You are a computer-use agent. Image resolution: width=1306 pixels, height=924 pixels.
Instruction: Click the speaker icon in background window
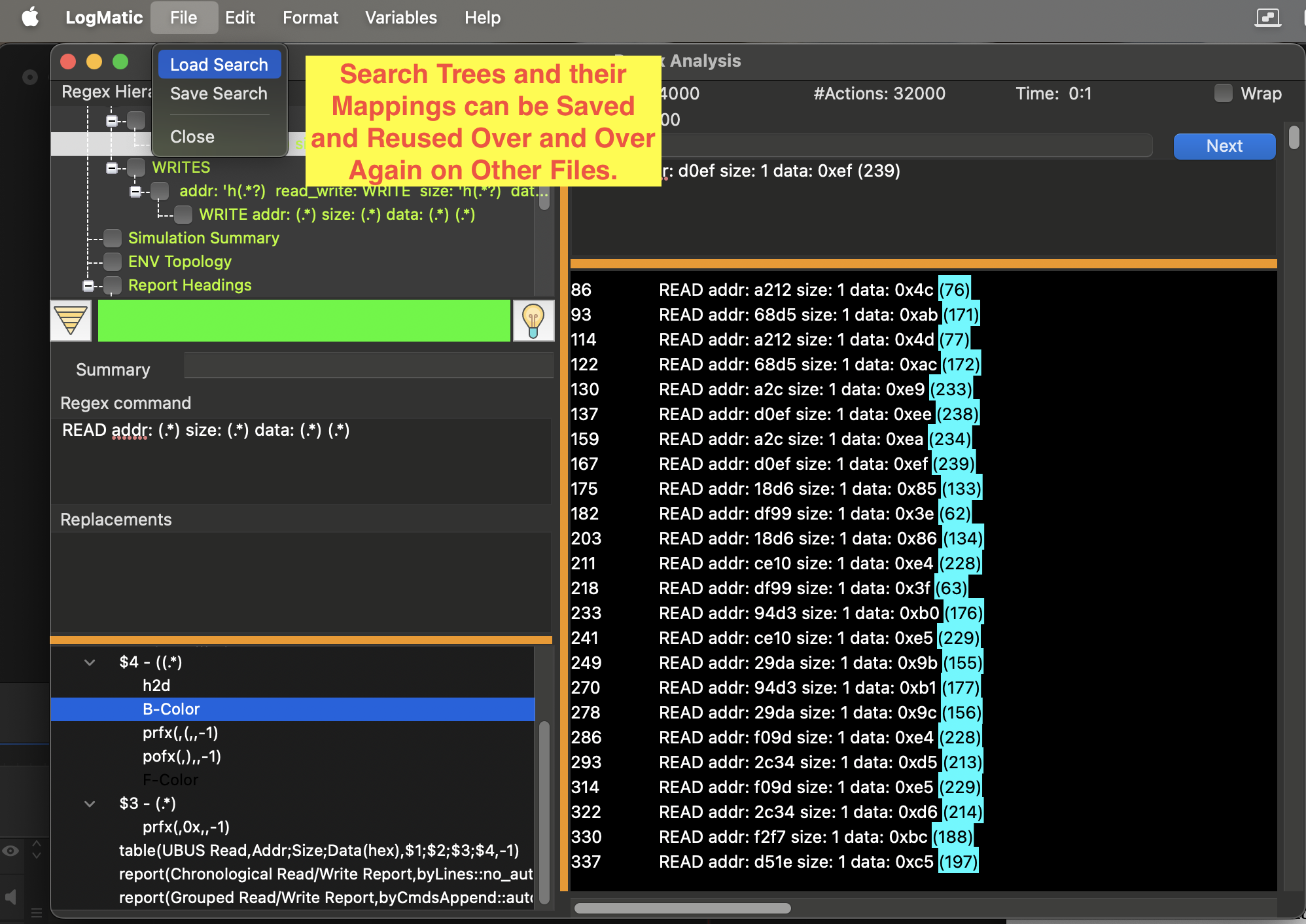point(10,896)
